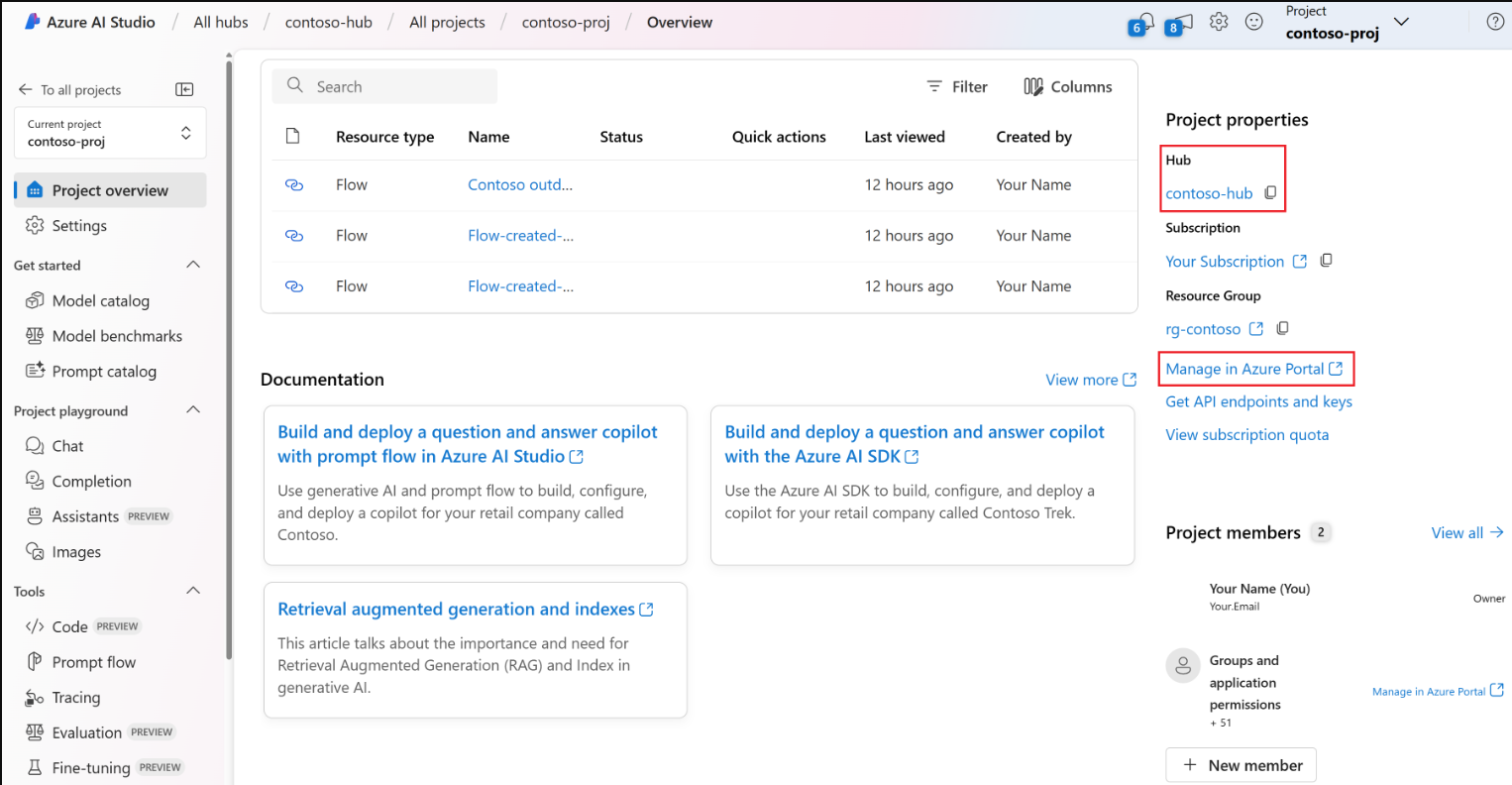Collapse the Get started section
1512x785 pixels.
tap(193, 265)
